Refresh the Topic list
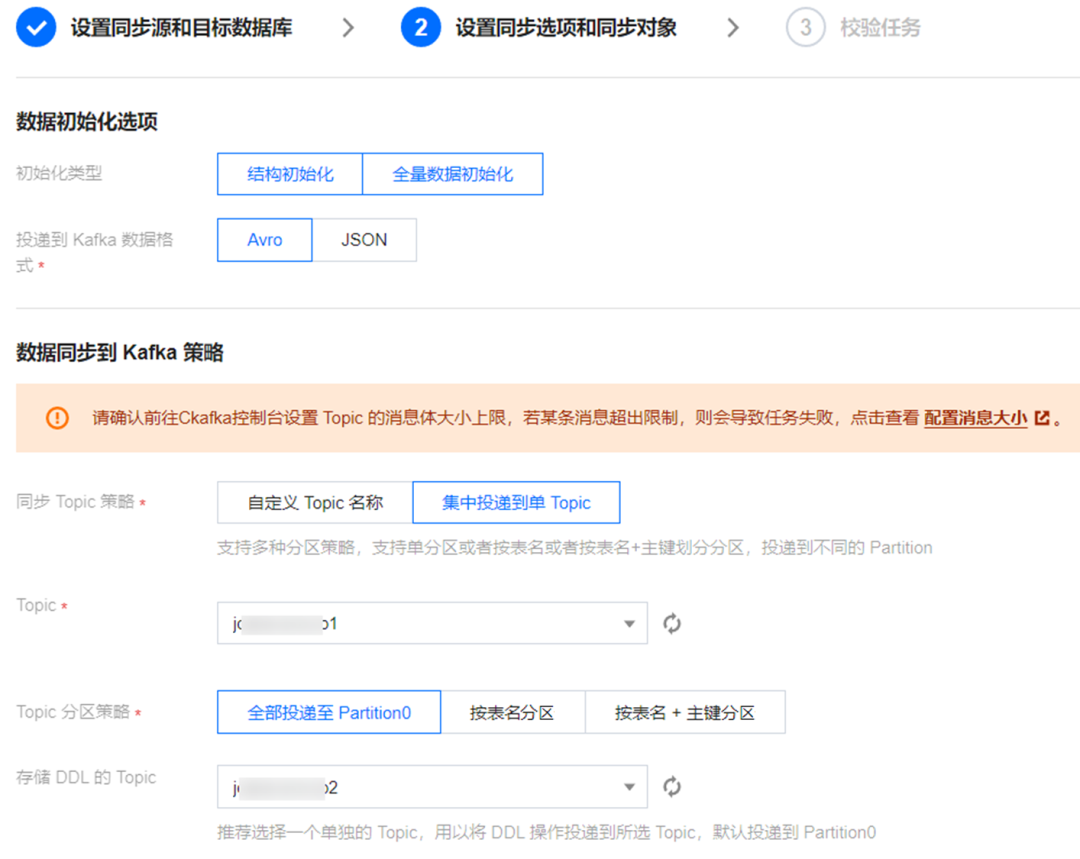The width and height of the screenshot is (1080, 859). tap(672, 623)
